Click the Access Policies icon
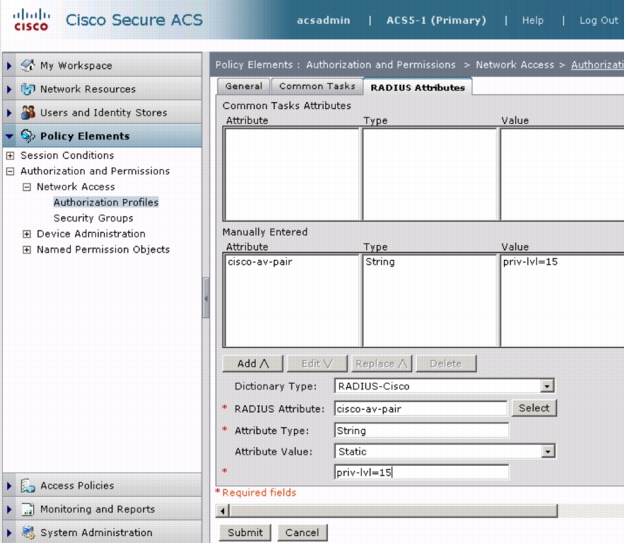Screen dimensions: 626x544 click(28, 486)
